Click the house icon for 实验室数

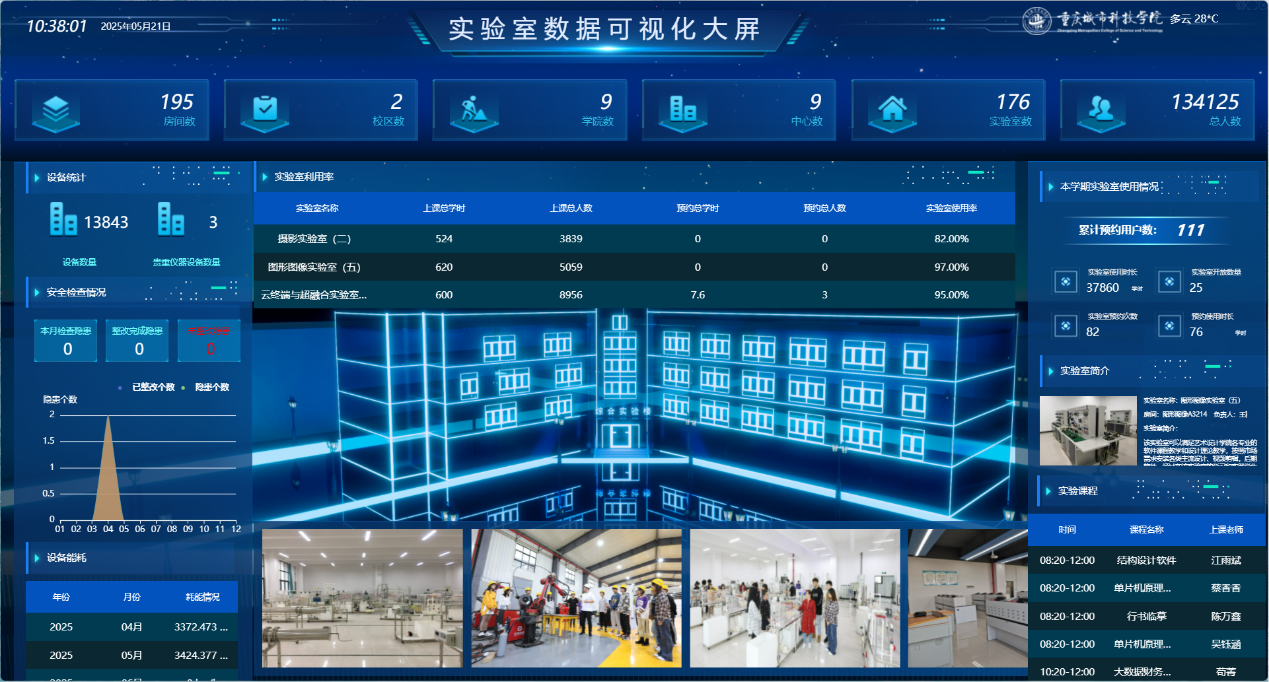892,110
